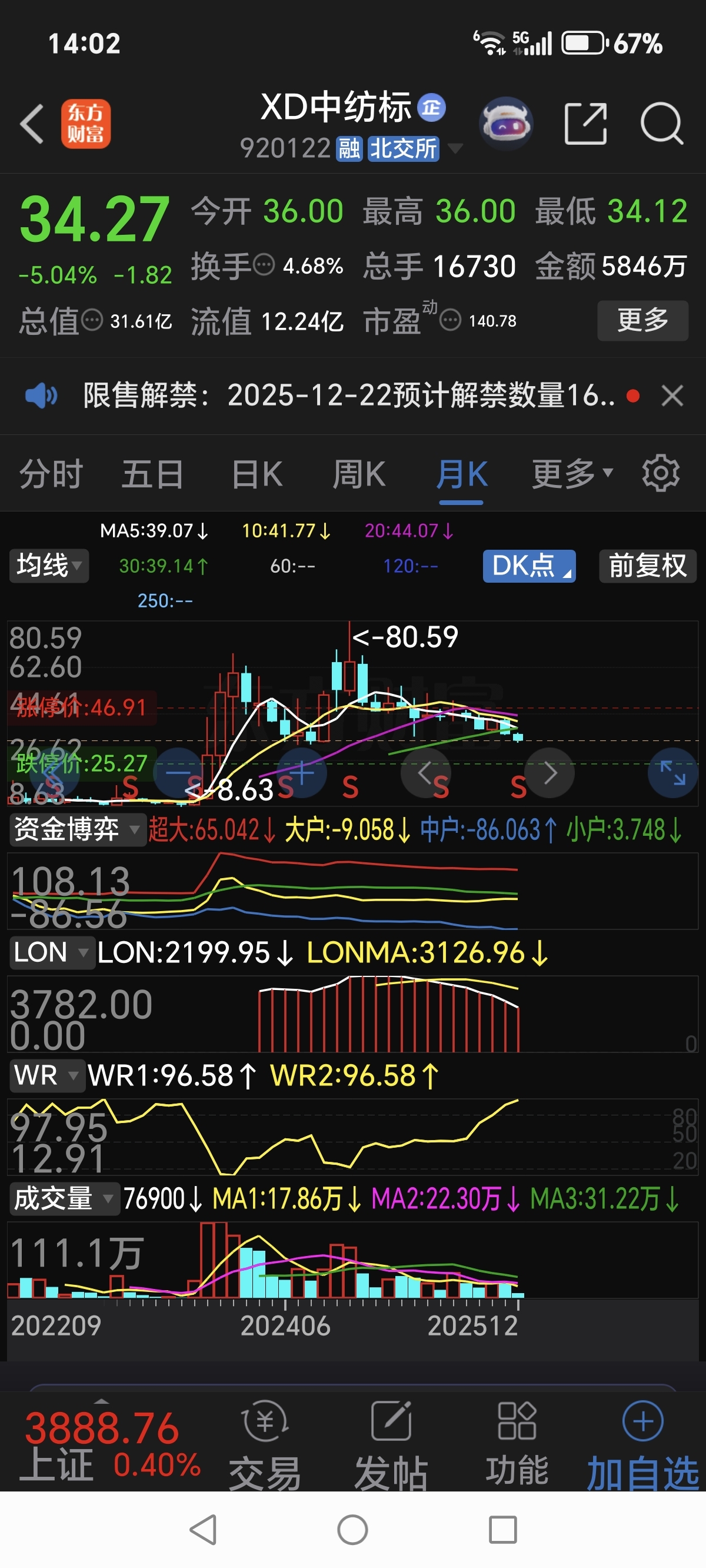The image size is (706, 1568).
Task: Switch to 周K chart tab
Action: (x=358, y=474)
